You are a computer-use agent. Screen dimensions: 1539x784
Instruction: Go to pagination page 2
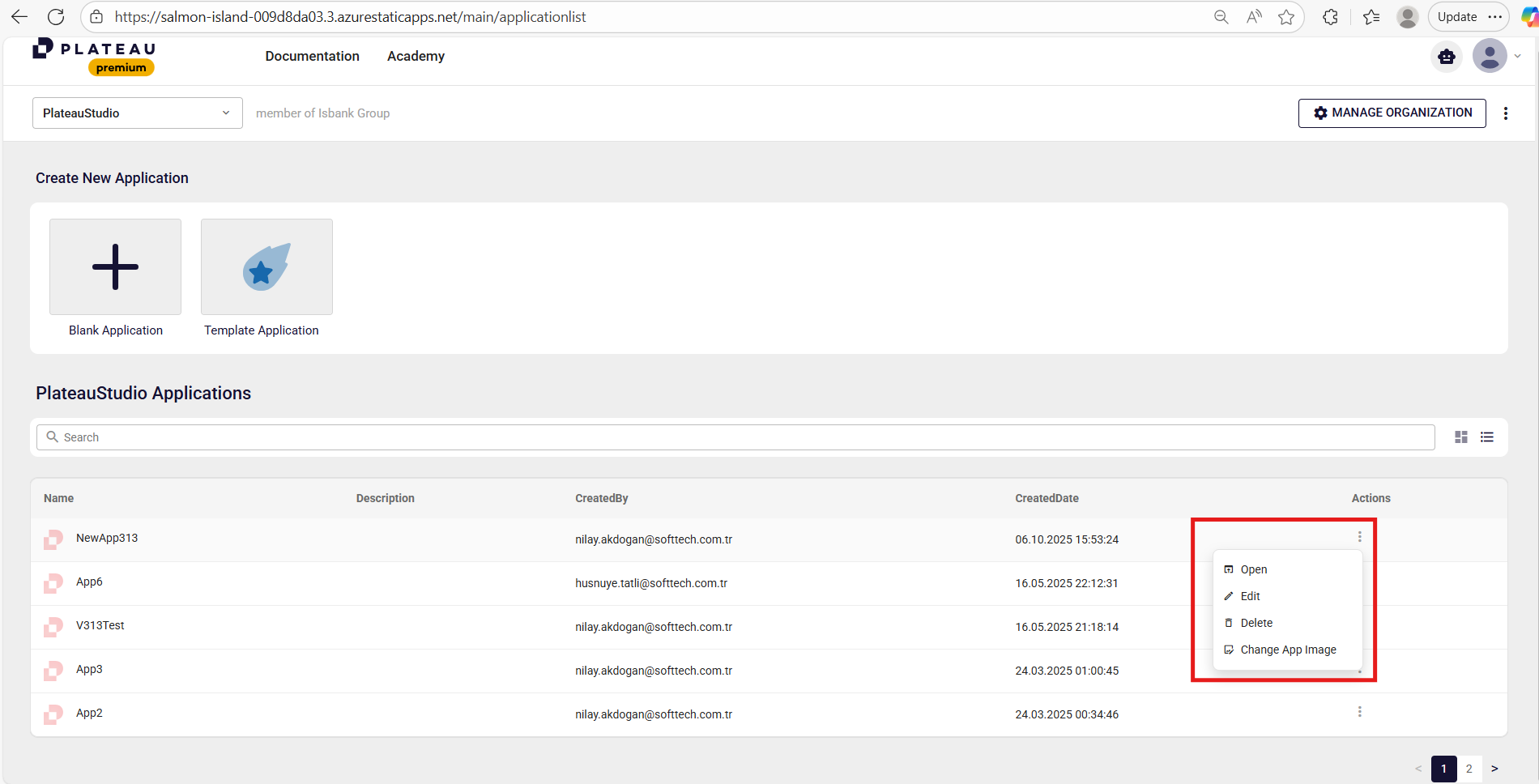coord(1469,769)
